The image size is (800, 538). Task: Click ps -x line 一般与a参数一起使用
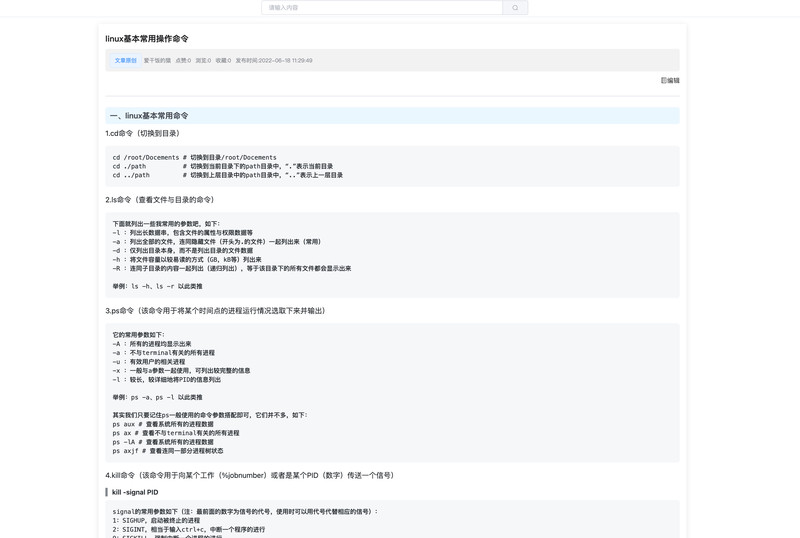182,371
